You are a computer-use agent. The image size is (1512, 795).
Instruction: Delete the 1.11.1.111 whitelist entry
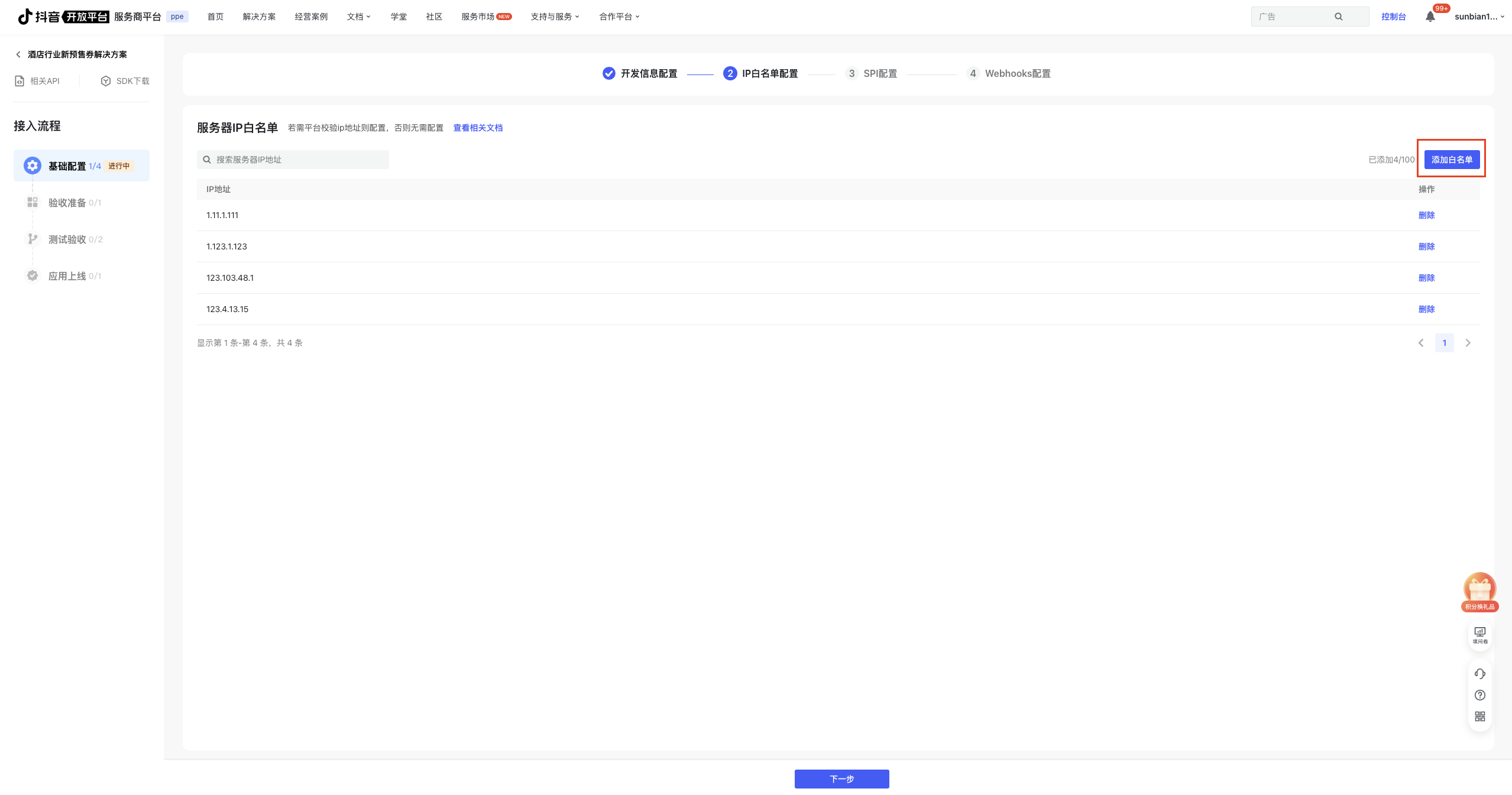click(x=1426, y=215)
